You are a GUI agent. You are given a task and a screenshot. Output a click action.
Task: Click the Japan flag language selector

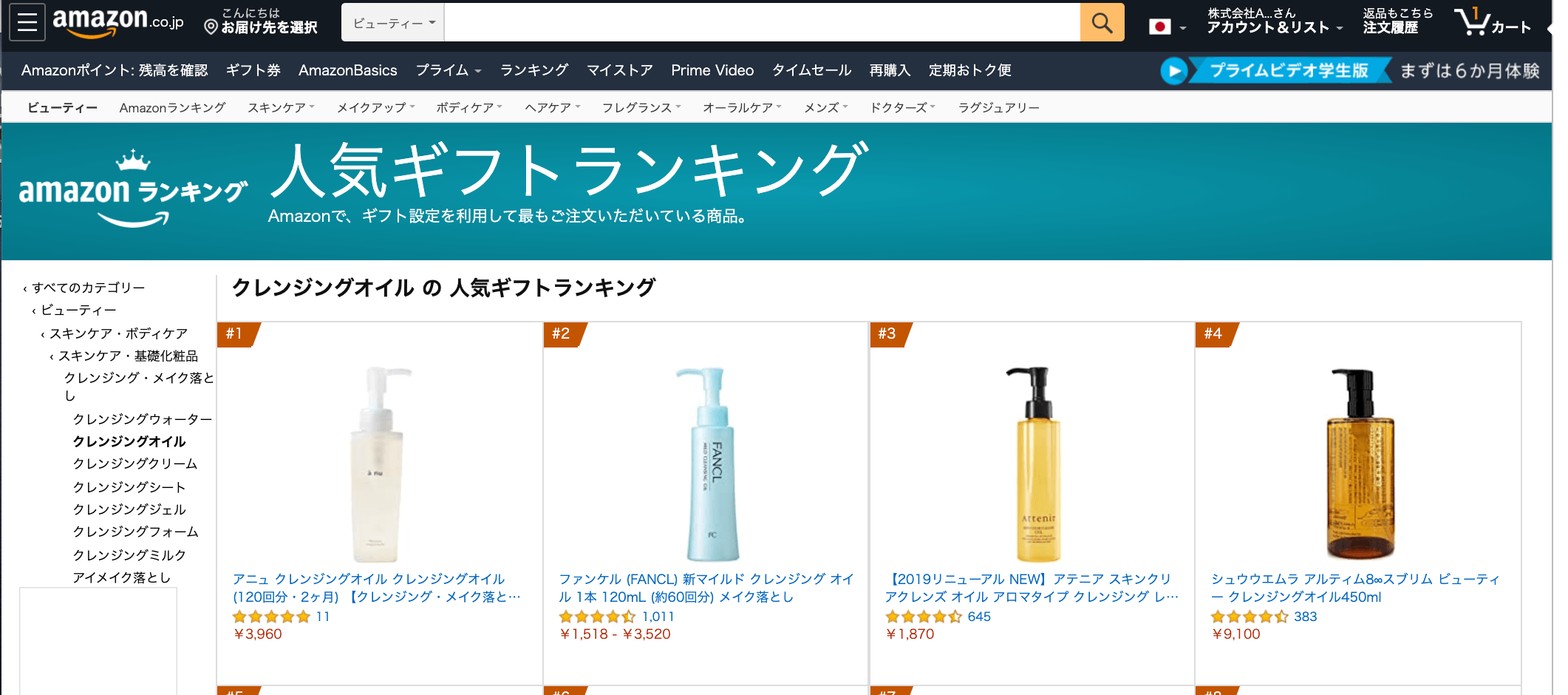tap(1160, 27)
